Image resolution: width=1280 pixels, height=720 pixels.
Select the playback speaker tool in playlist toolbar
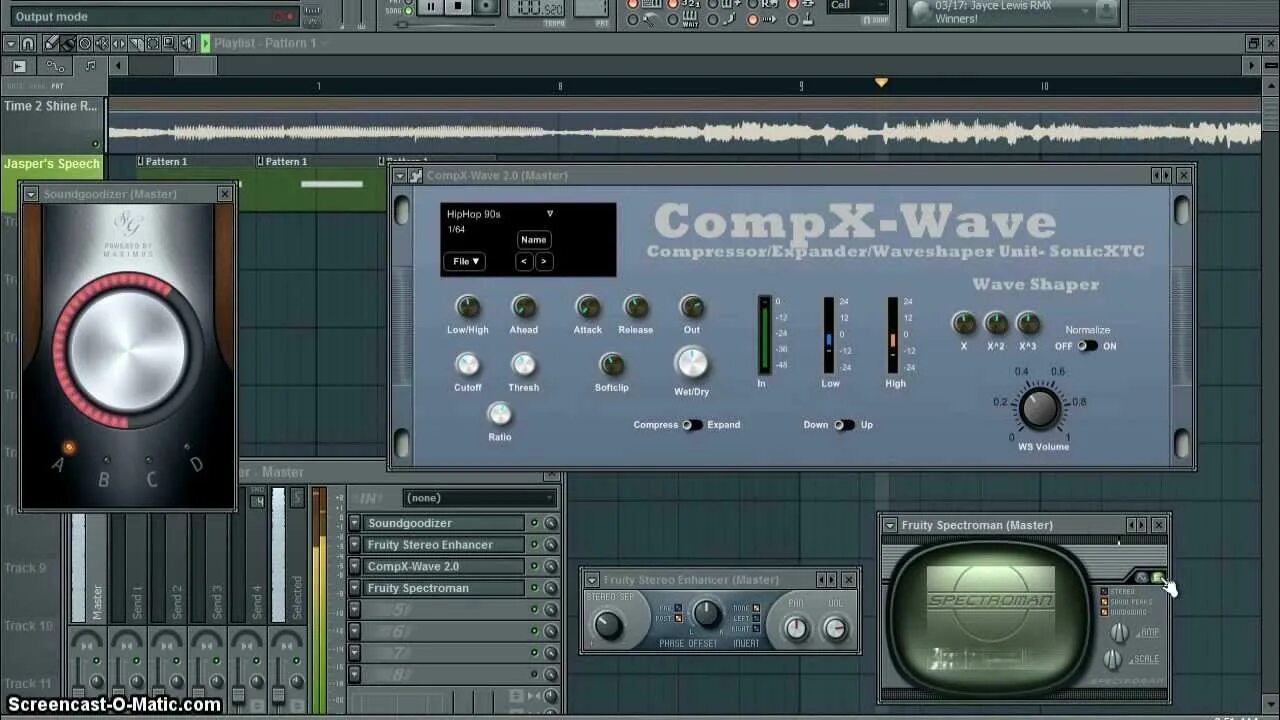[x=187, y=43]
